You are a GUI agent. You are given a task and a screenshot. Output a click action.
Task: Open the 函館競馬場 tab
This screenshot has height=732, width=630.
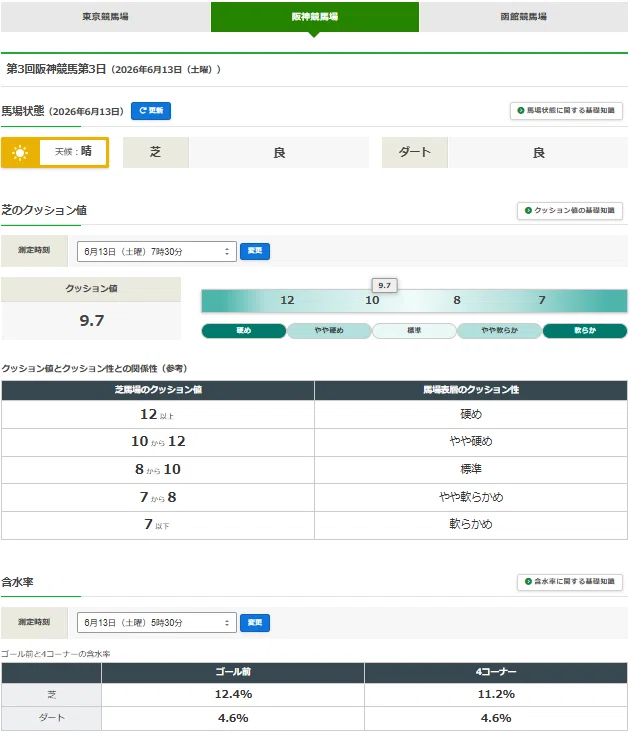pos(523,17)
